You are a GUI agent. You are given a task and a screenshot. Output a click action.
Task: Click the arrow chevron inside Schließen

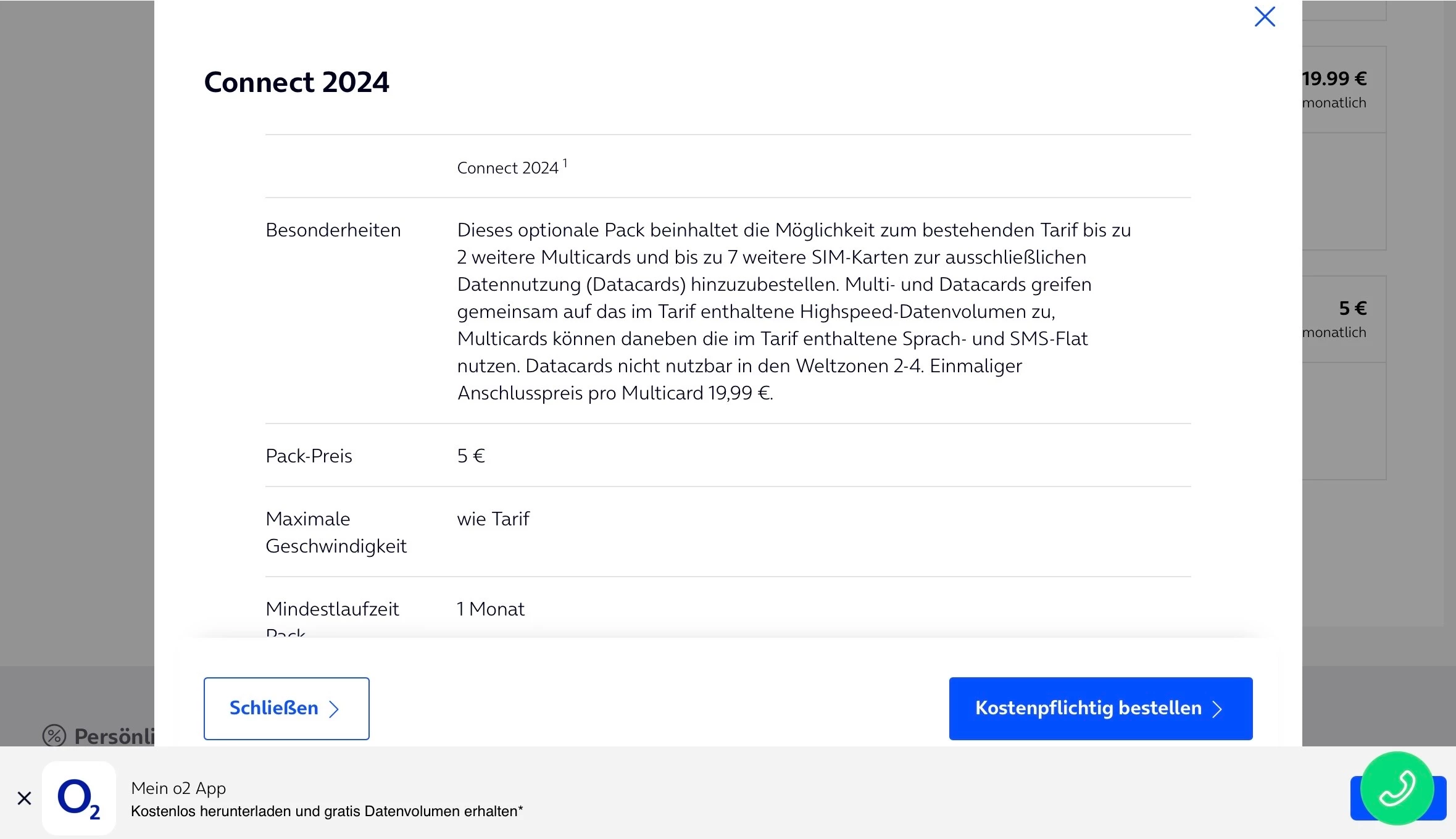(334, 709)
